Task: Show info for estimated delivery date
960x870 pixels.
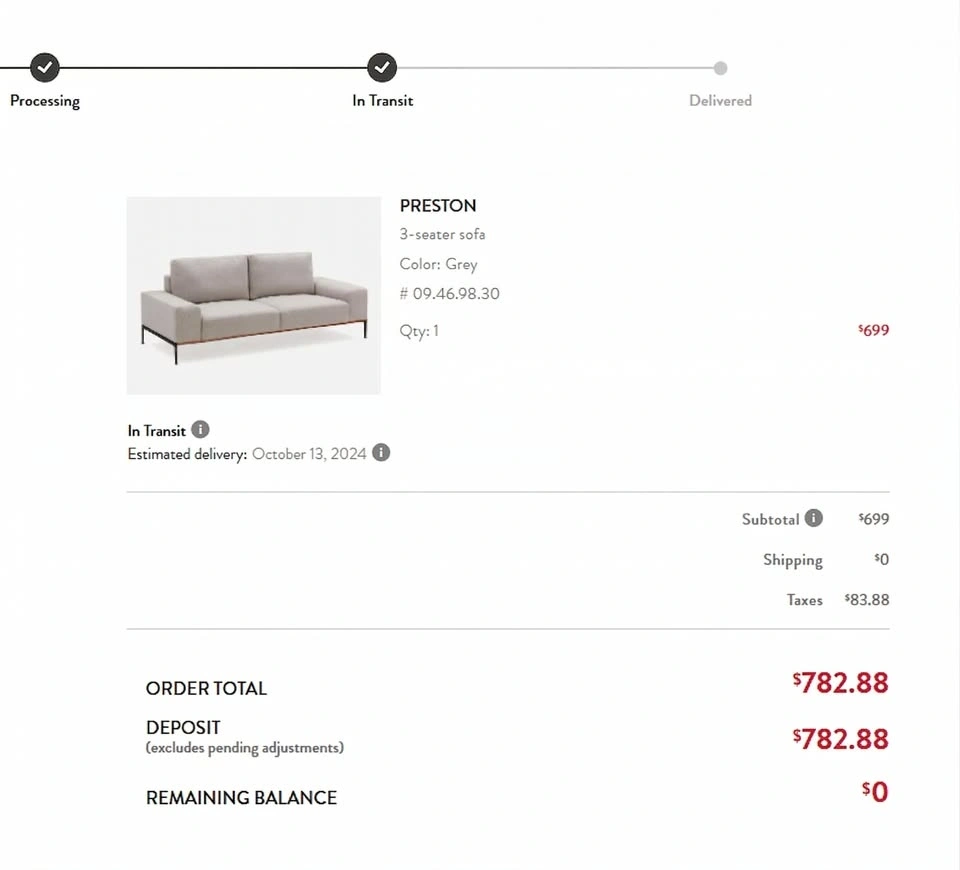Action: [x=381, y=453]
